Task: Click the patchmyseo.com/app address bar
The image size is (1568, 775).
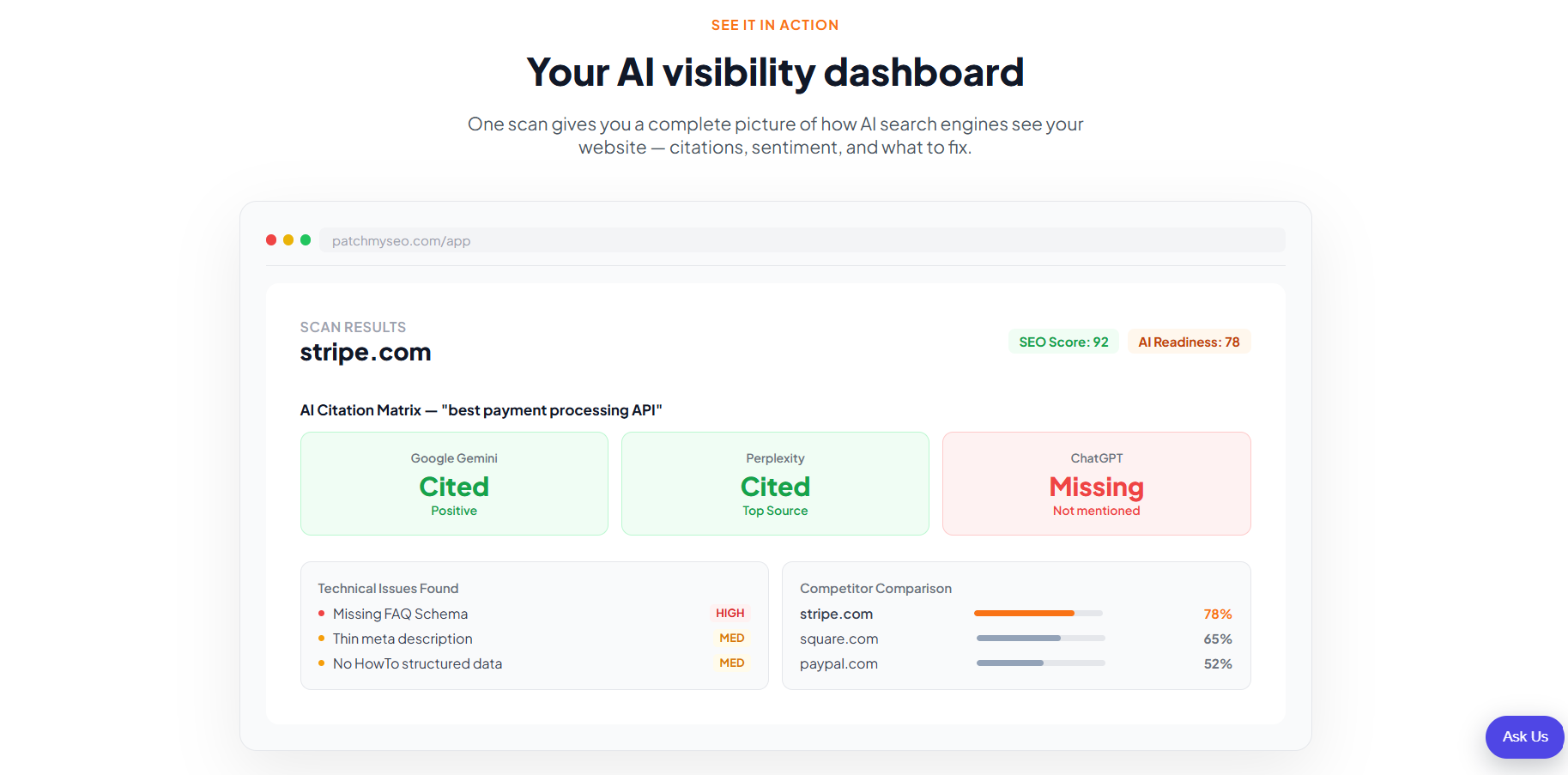Action: click(x=802, y=240)
